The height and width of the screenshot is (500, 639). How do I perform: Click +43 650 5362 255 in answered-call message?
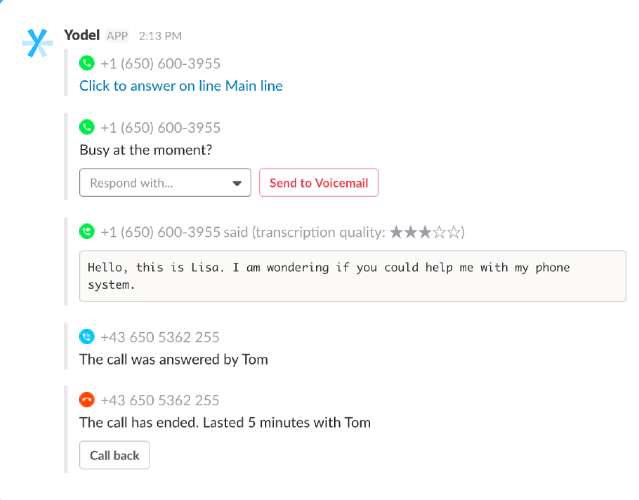[160, 337]
